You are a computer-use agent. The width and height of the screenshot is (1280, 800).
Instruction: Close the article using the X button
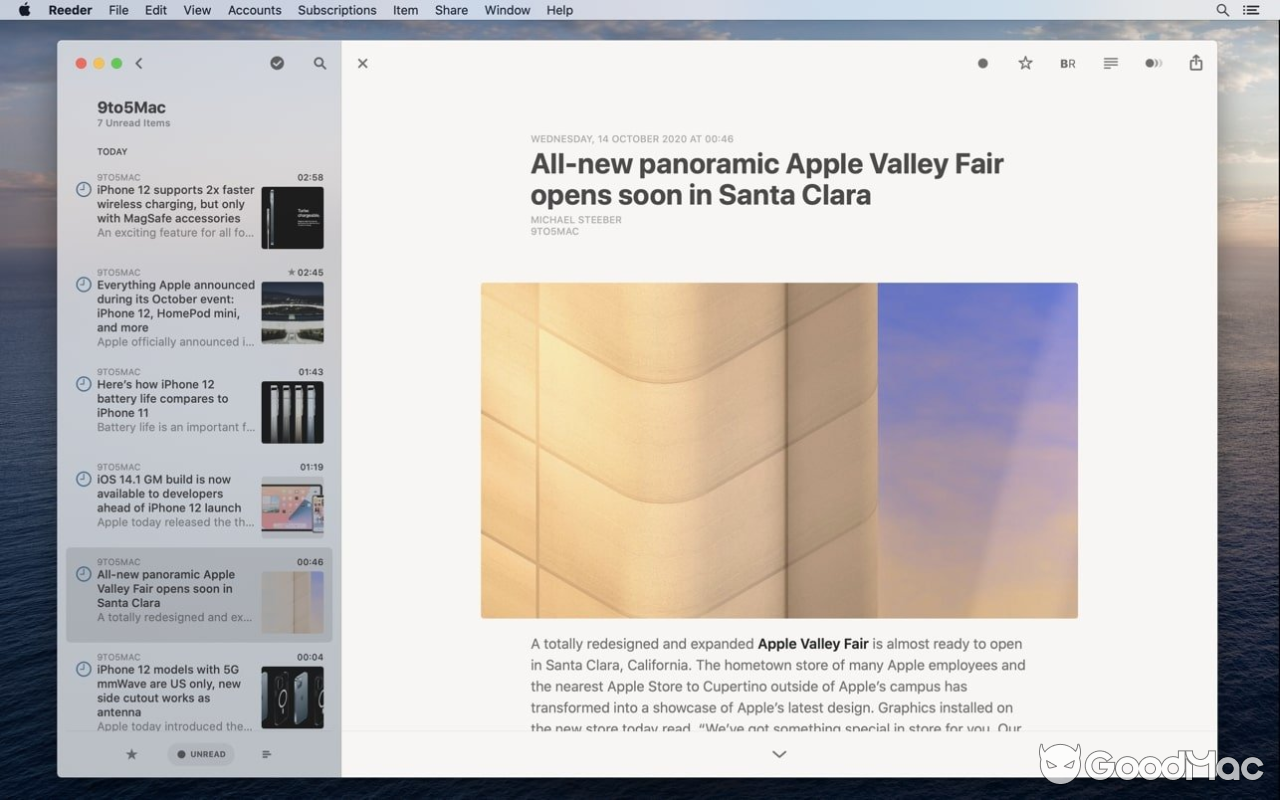coord(362,63)
